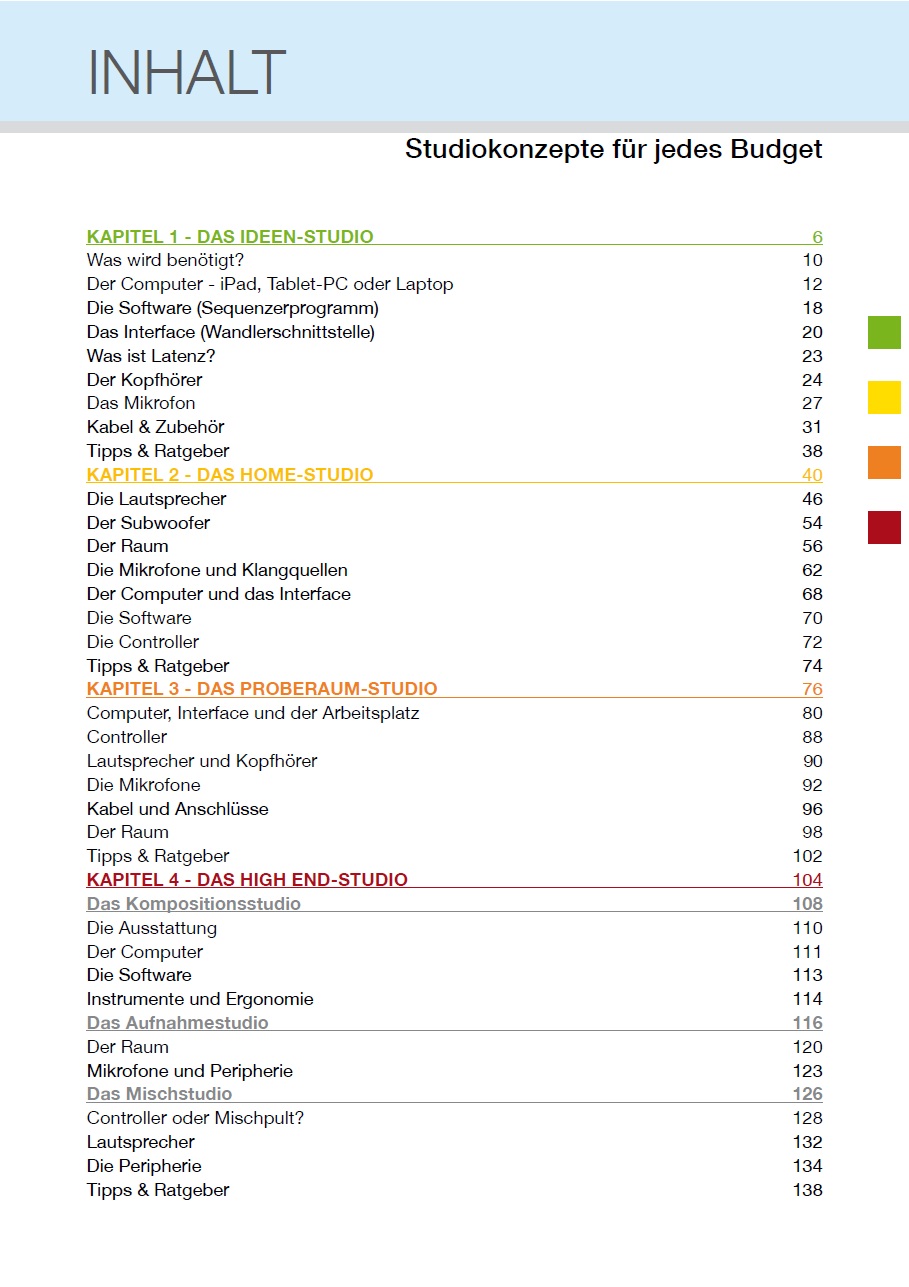Jump to the Das Mischstudio subsection
Screen dimensions: 909x1287
coord(160,1094)
